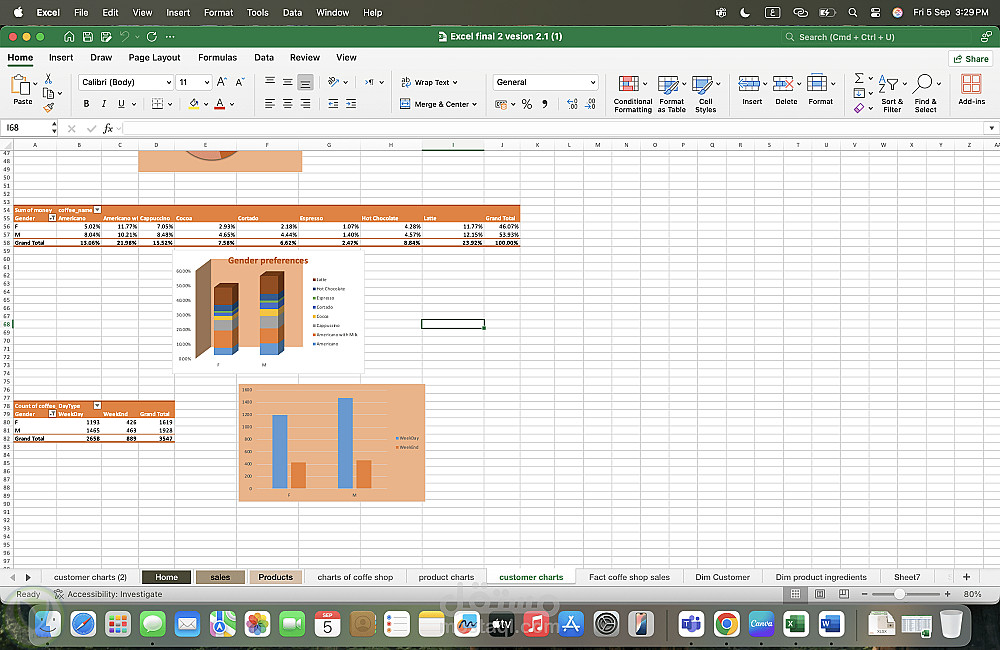The image size is (1000, 650).
Task: Click Merge & Center button
Action: [x=438, y=104]
